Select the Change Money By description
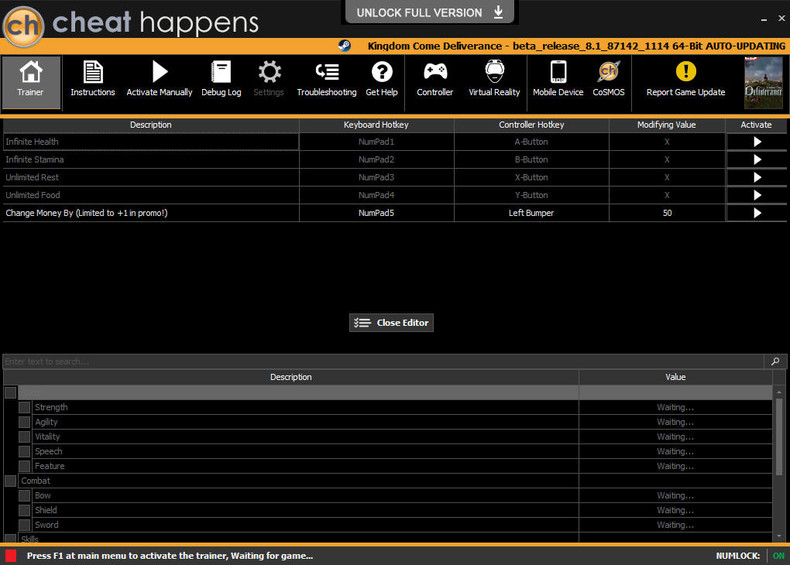 (151, 213)
